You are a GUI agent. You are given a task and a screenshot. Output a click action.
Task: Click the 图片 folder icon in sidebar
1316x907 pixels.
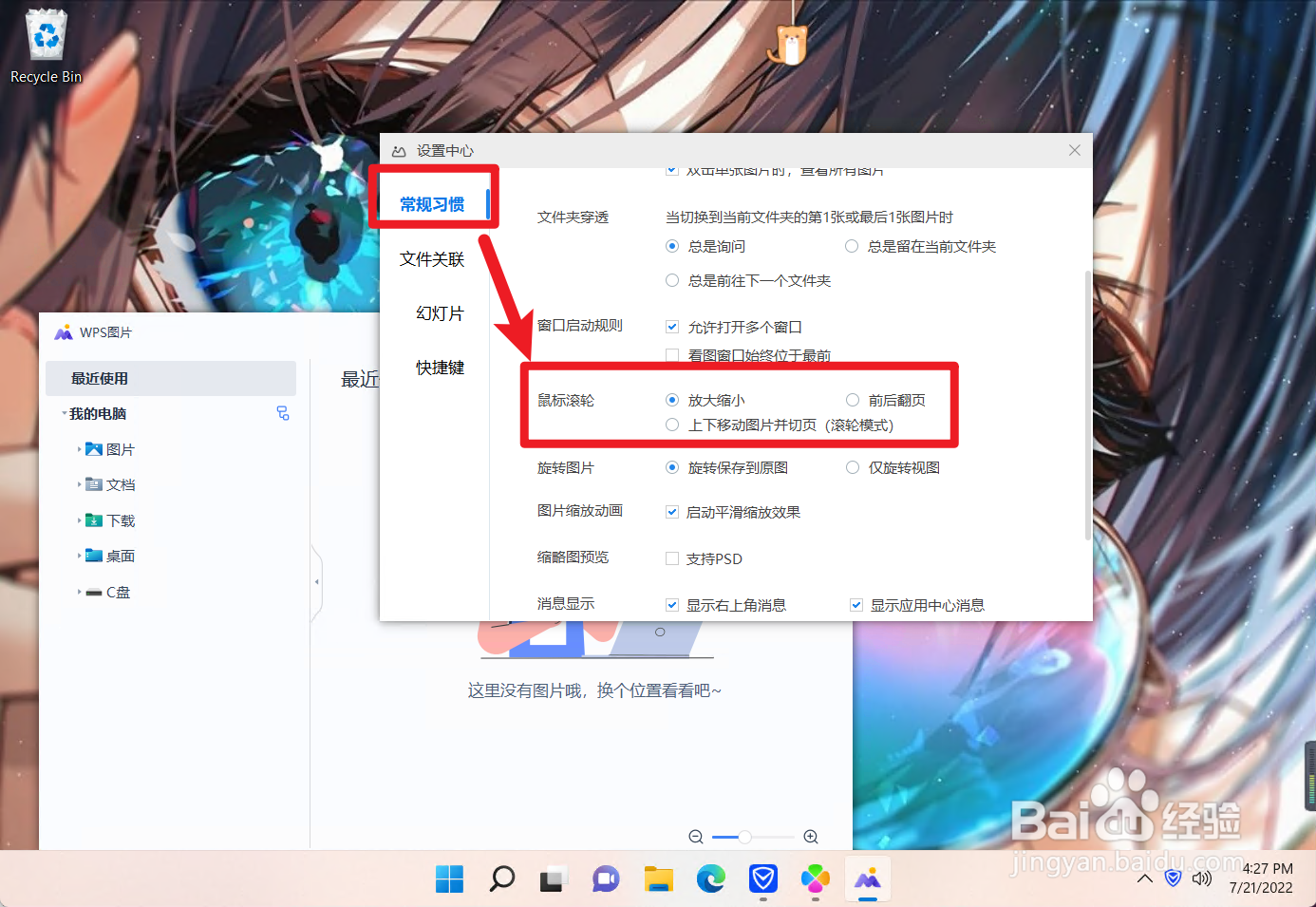(x=94, y=449)
